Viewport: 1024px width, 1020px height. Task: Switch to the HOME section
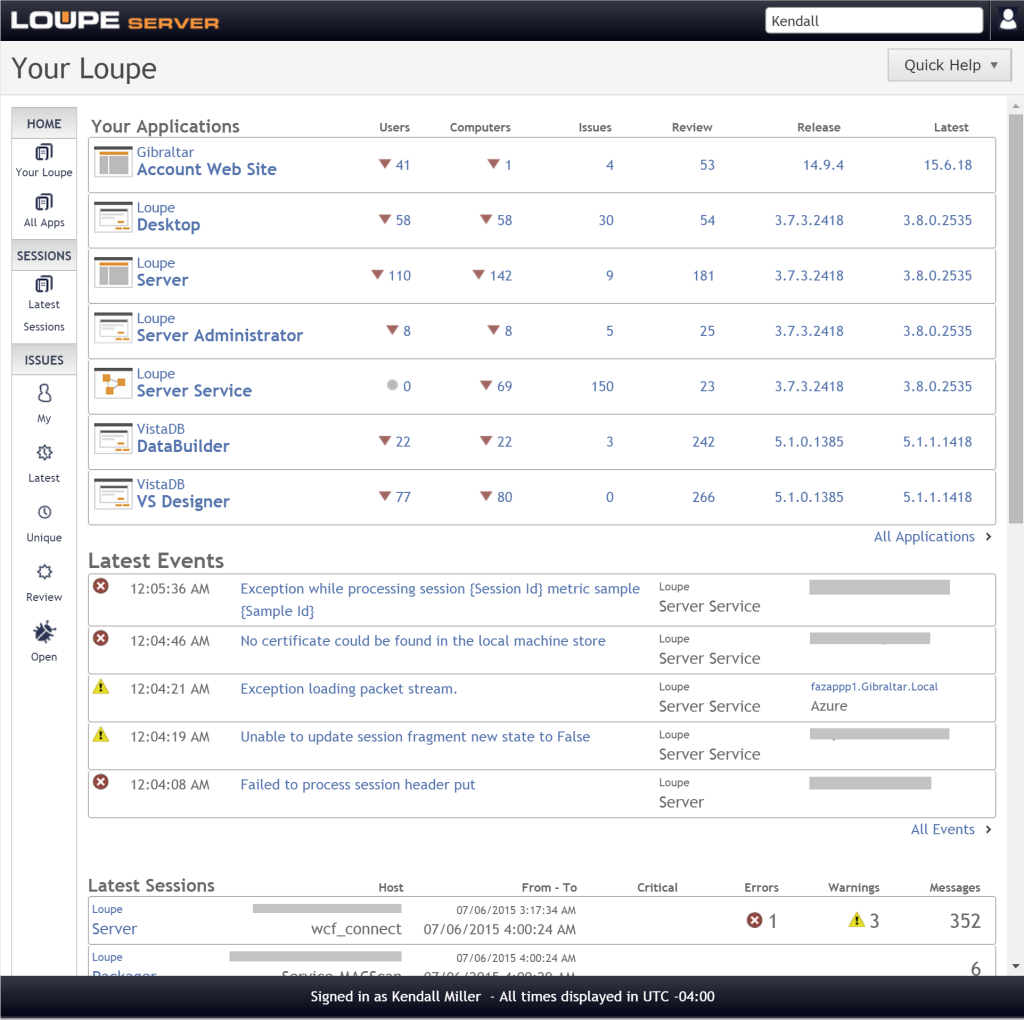43,122
